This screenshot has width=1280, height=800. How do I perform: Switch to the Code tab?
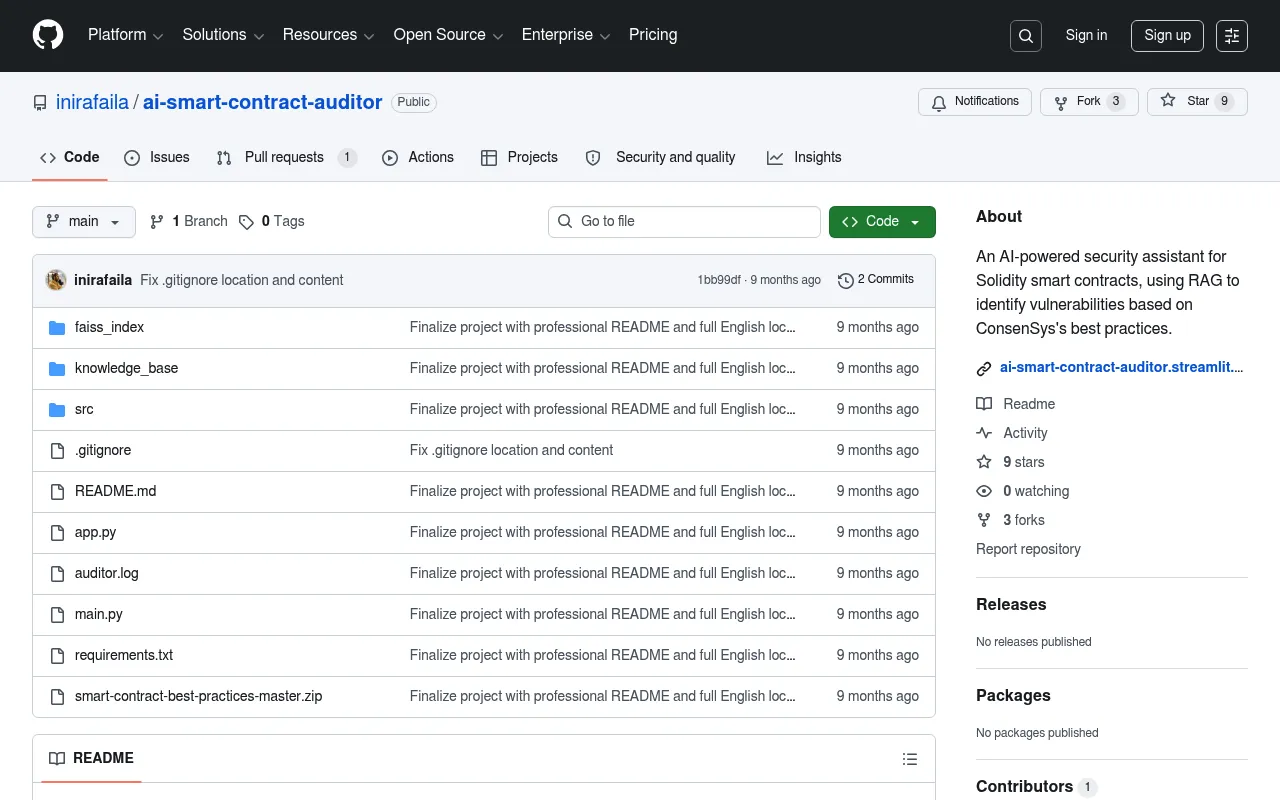pos(70,158)
